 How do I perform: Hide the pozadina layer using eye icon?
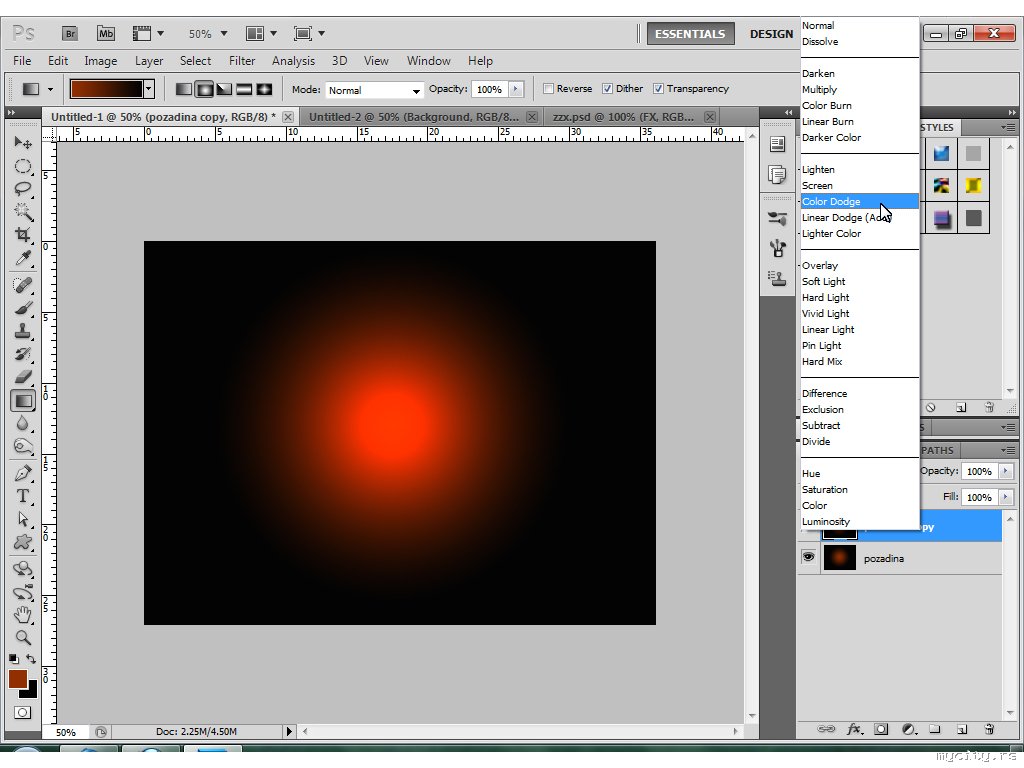point(808,558)
